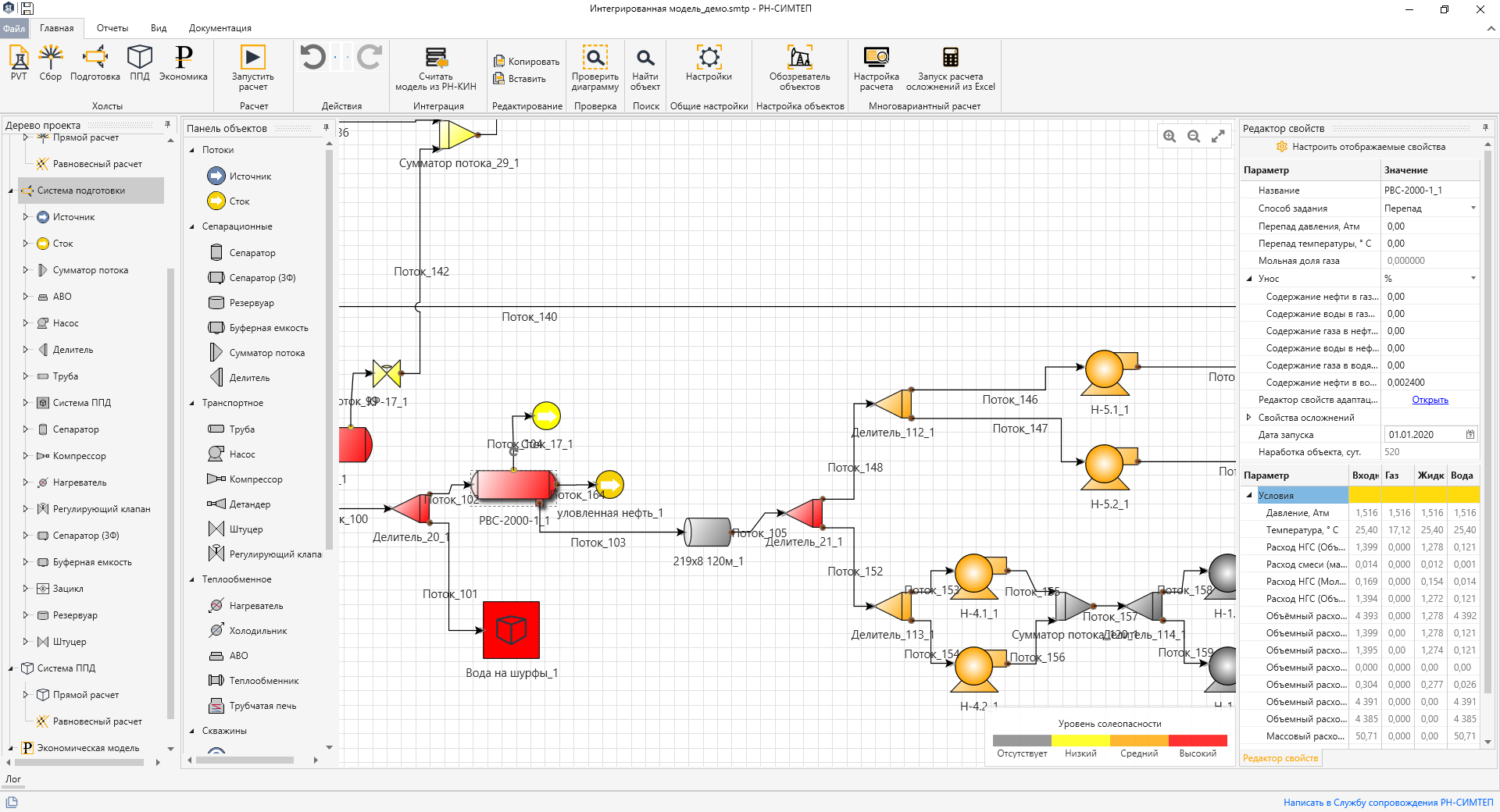Click Редактор свойств bottom tab
The width and height of the screenshot is (1500, 812).
point(1280,758)
